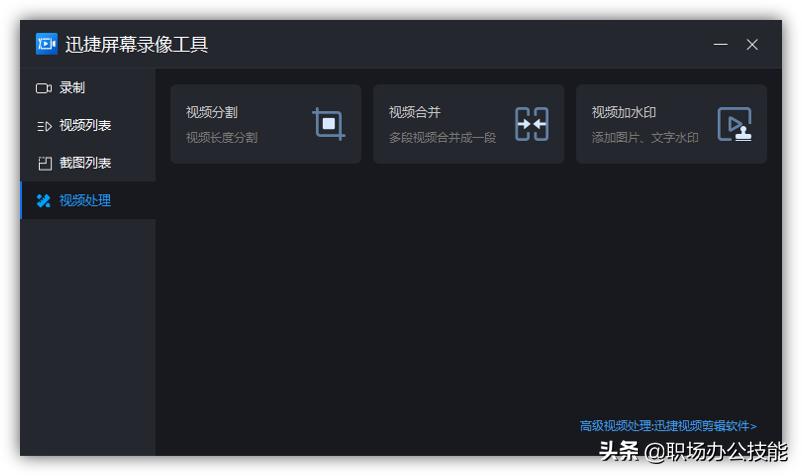Screen dimensions: 802x476
Task: Open the 视频分割 title
Action: click(x=212, y=112)
